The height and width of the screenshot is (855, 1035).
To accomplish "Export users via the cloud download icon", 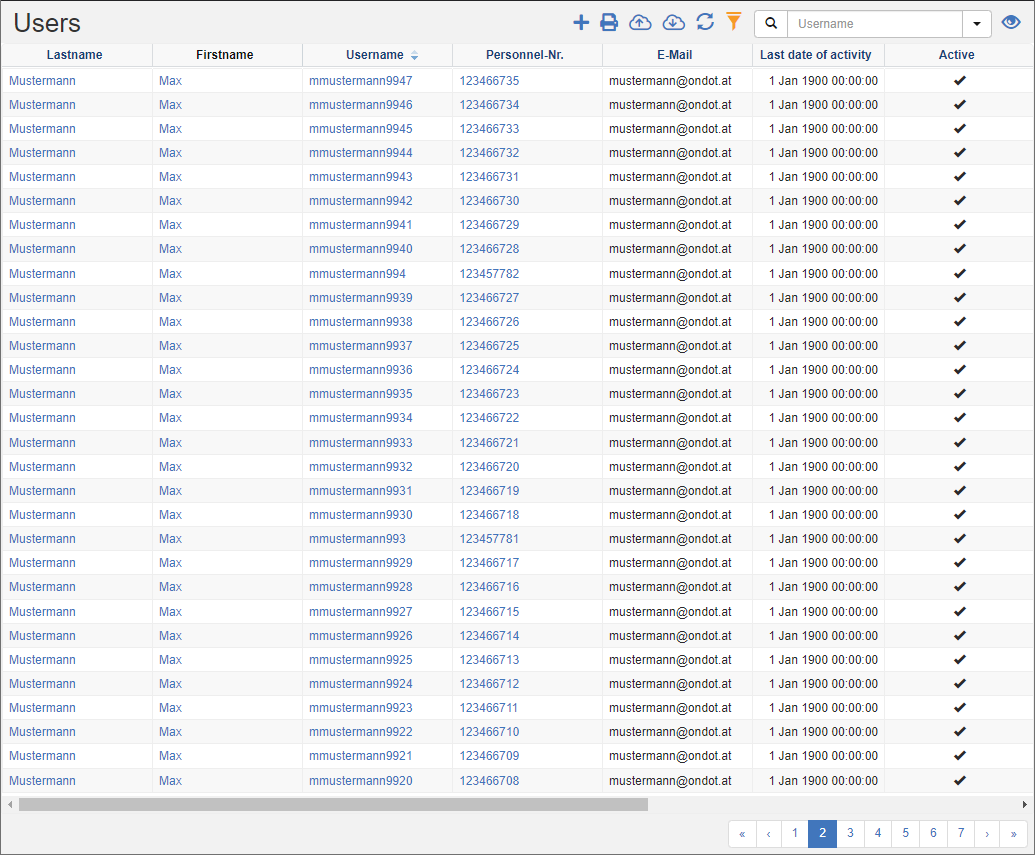I will pos(673,22).
